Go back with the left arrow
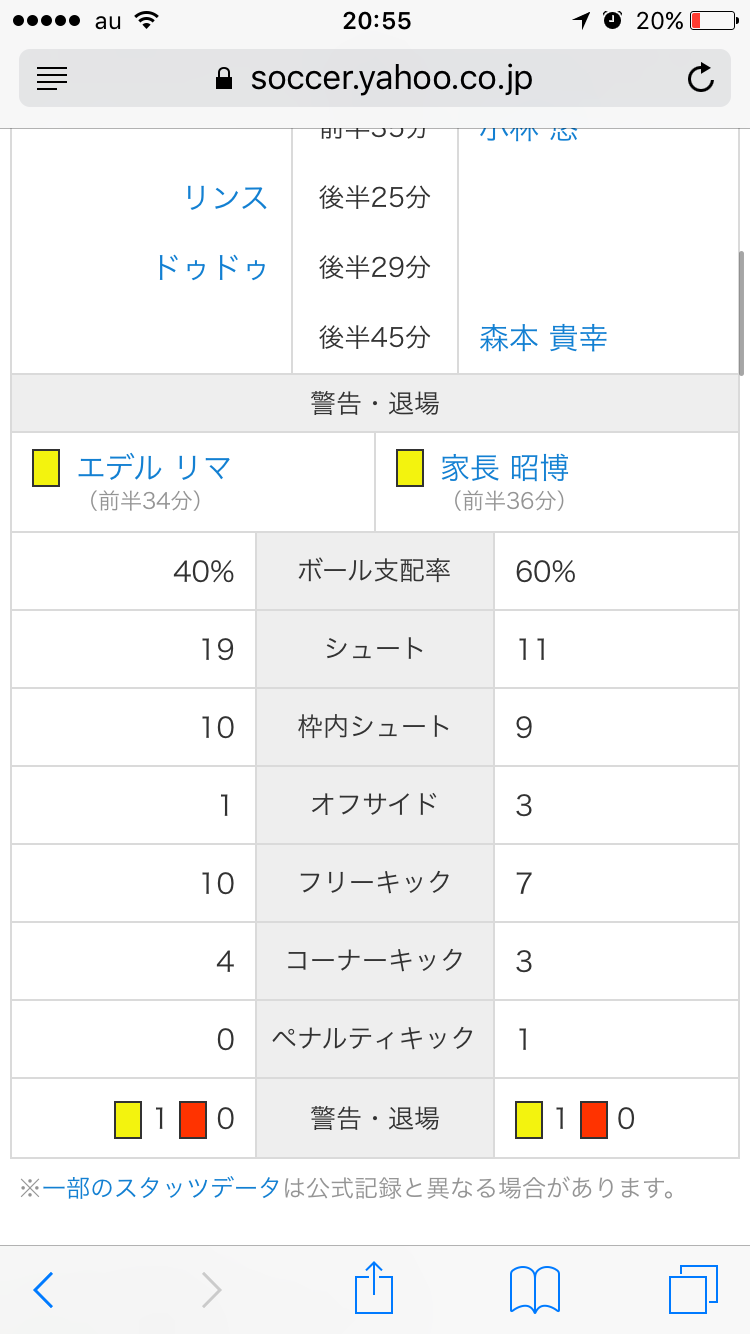The height and width of the screenshot is (1334, 750). click(43, 1290)
